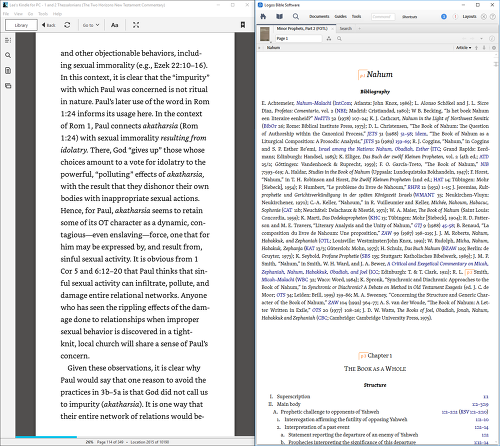Viewport: 500px width, 446px height.
Task: Go Back in the Kindle toolbar
Action: [48, 25]
